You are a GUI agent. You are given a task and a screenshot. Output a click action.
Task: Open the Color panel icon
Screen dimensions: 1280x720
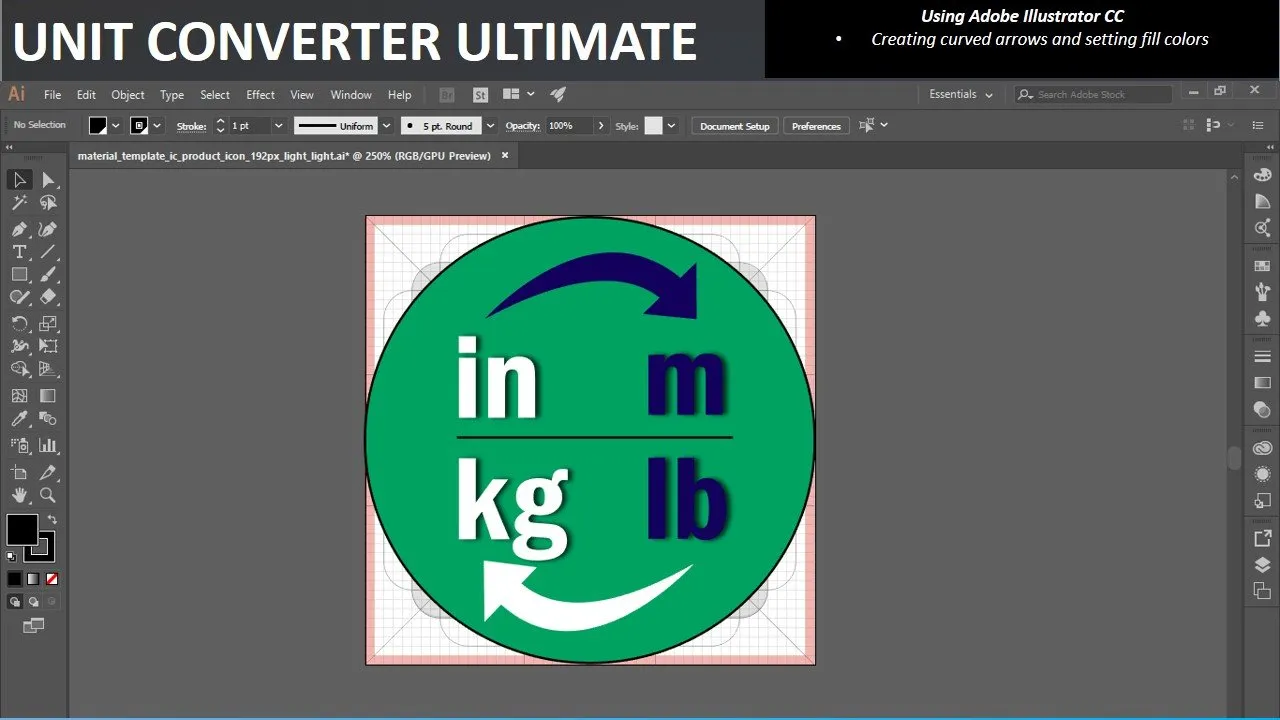1262,174
